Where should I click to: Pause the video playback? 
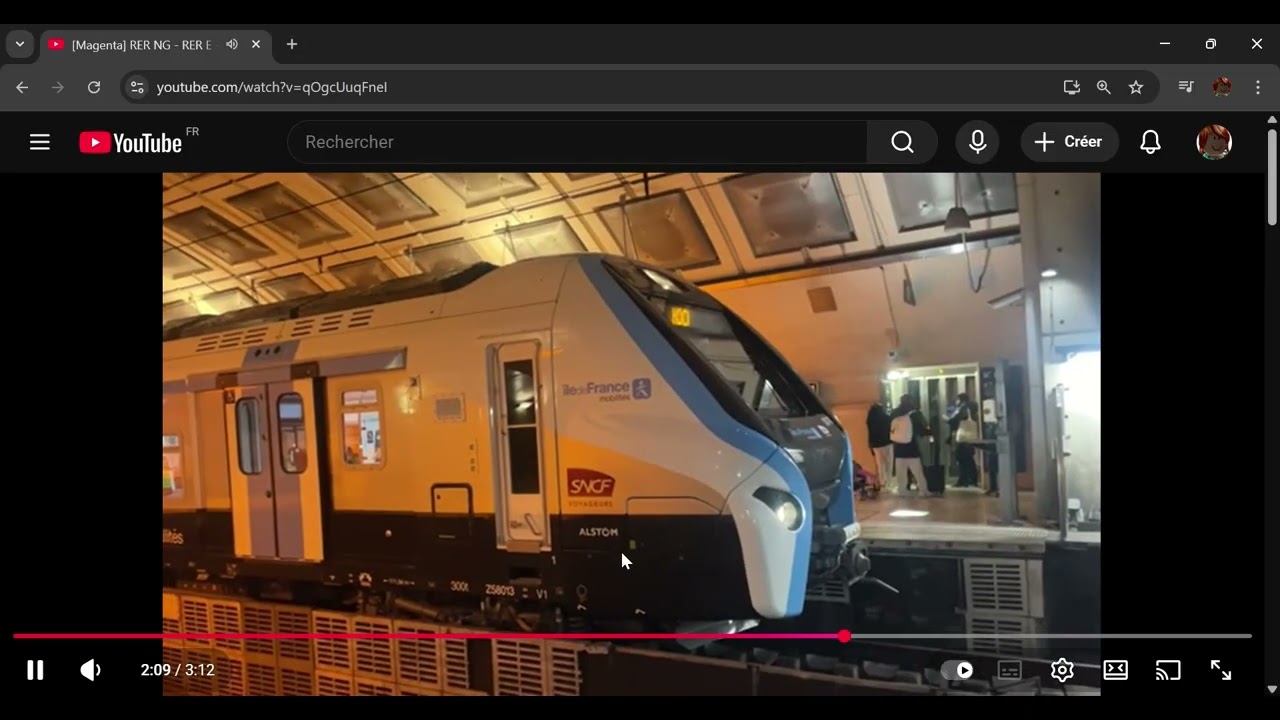point(35,670)
